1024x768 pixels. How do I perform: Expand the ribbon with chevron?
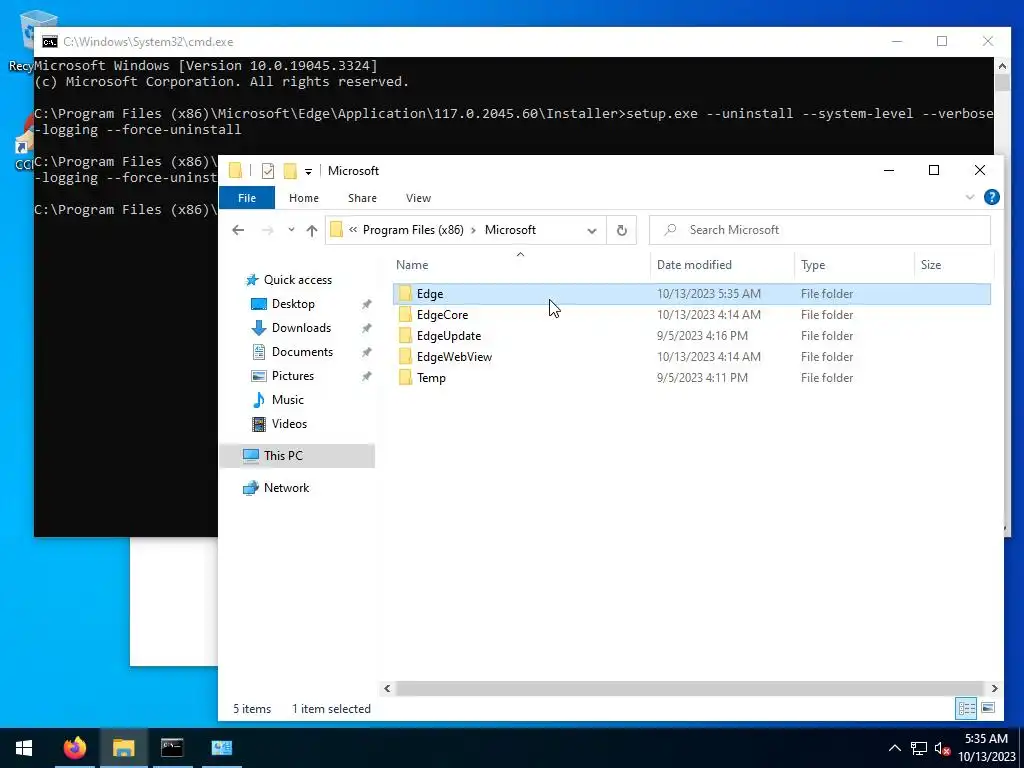coord(970,197)
